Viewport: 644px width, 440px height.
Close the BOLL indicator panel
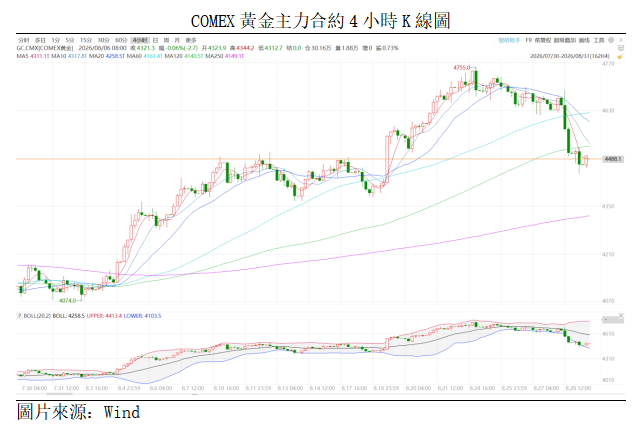(621, 316)
